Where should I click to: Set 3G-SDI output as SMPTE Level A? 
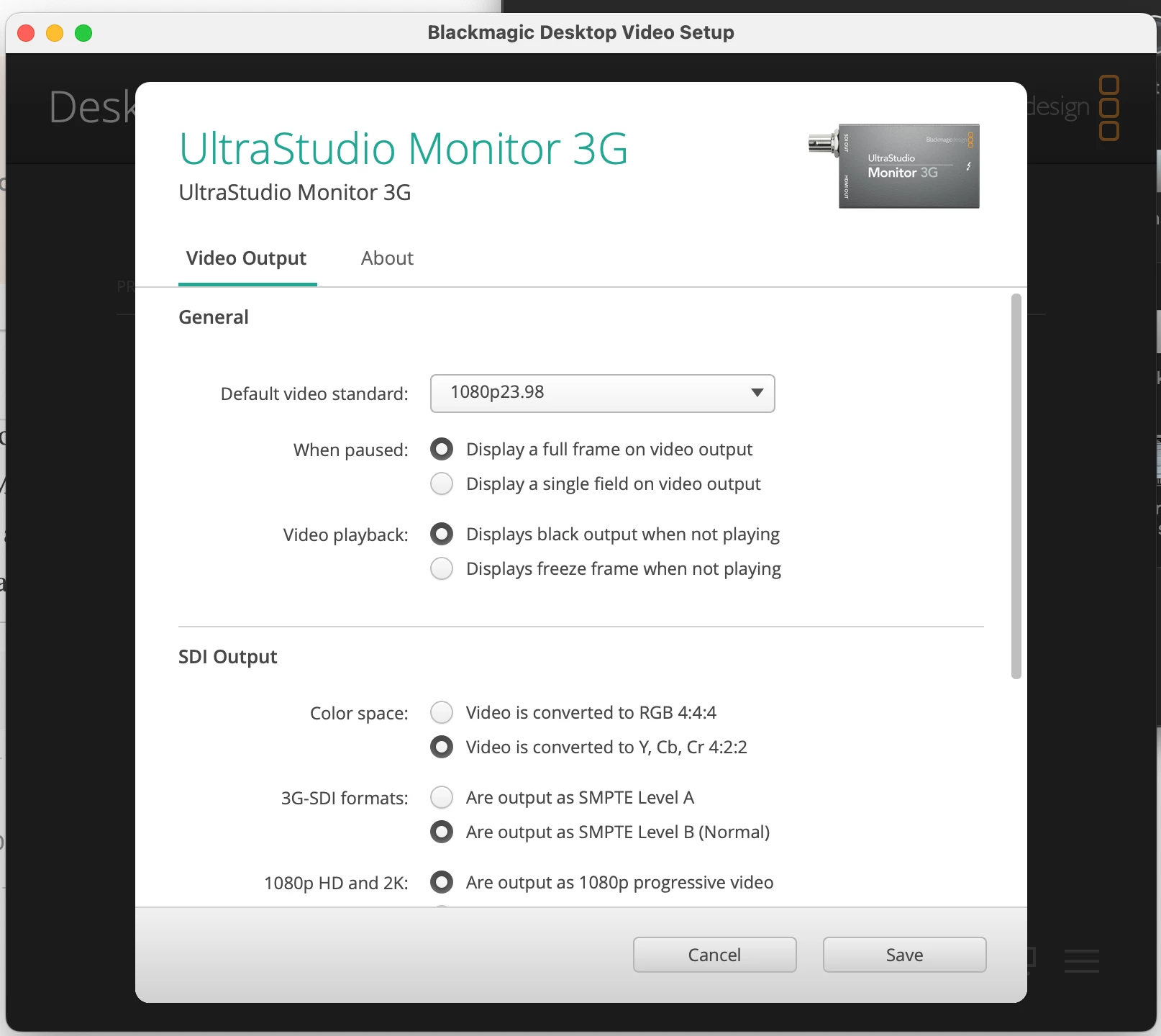pos(442,798)
